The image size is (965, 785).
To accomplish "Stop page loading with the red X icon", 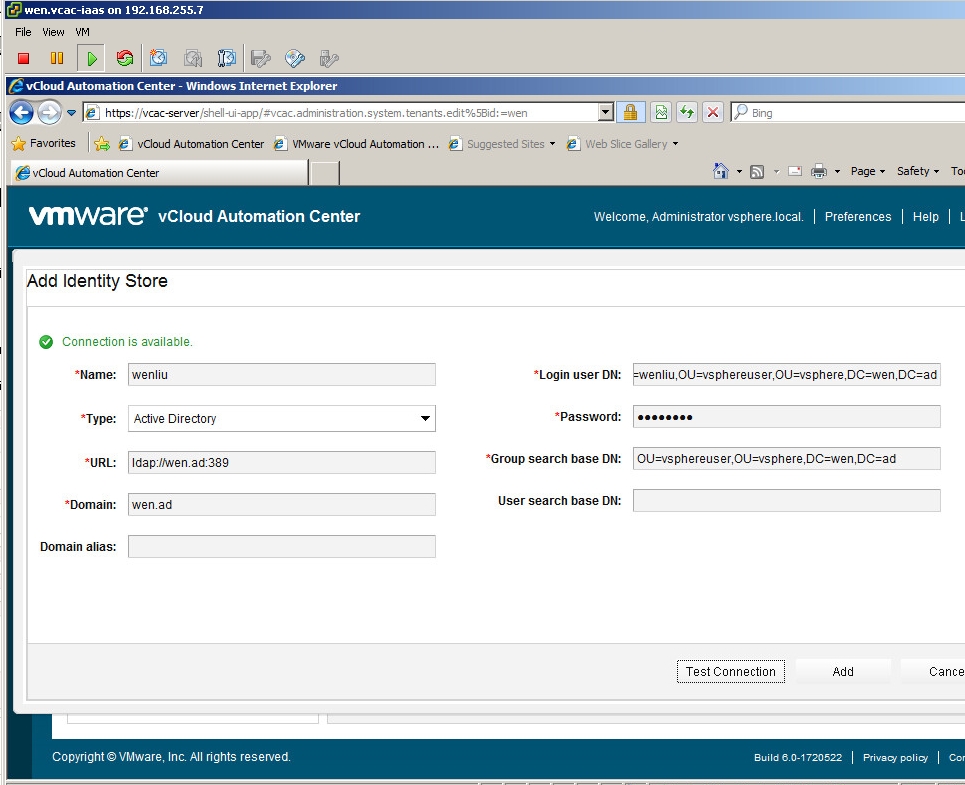I will pos(713,113).
